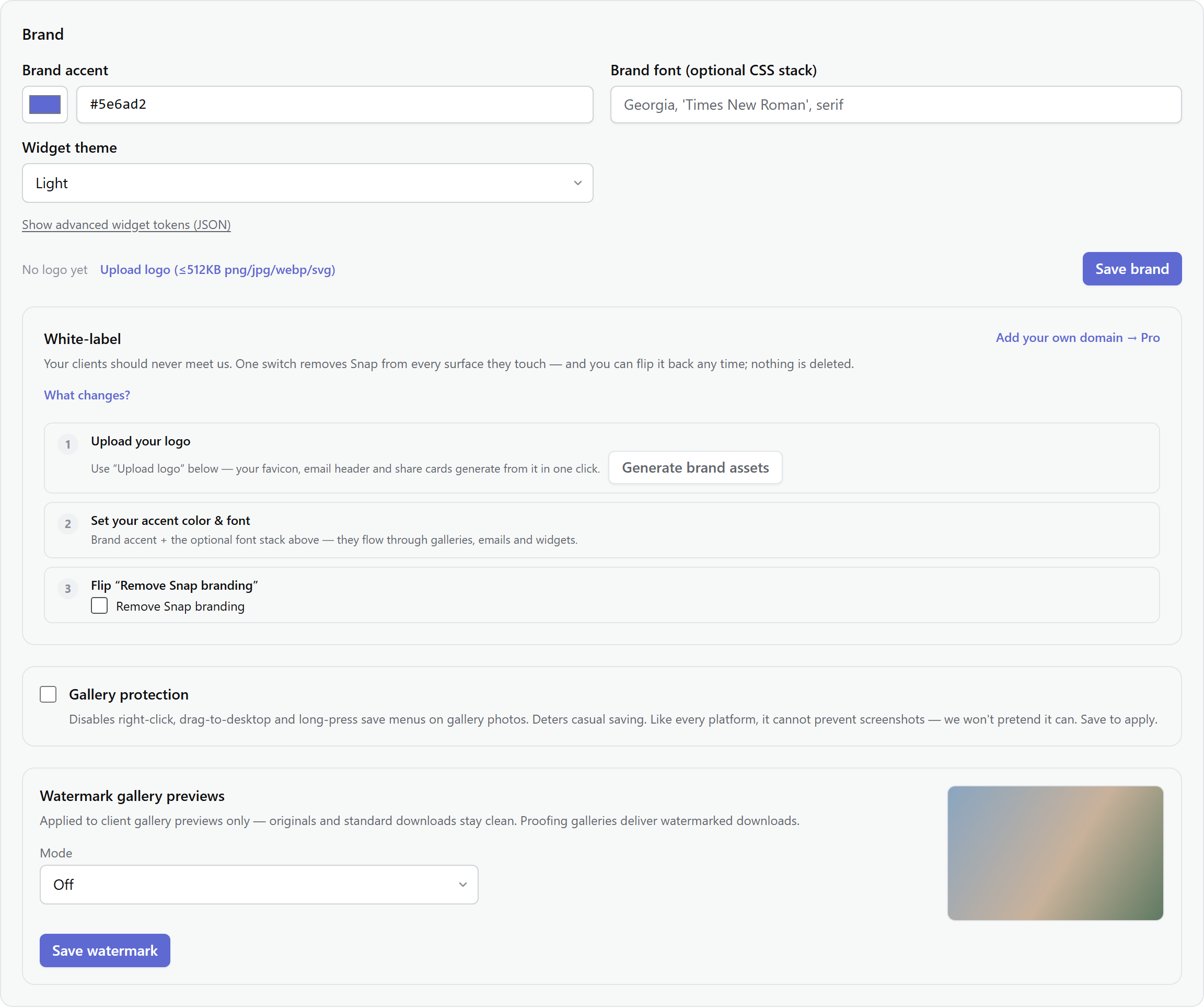Open the Widget theme dropdown
1204x1008 pixels.
pos(307,183)
